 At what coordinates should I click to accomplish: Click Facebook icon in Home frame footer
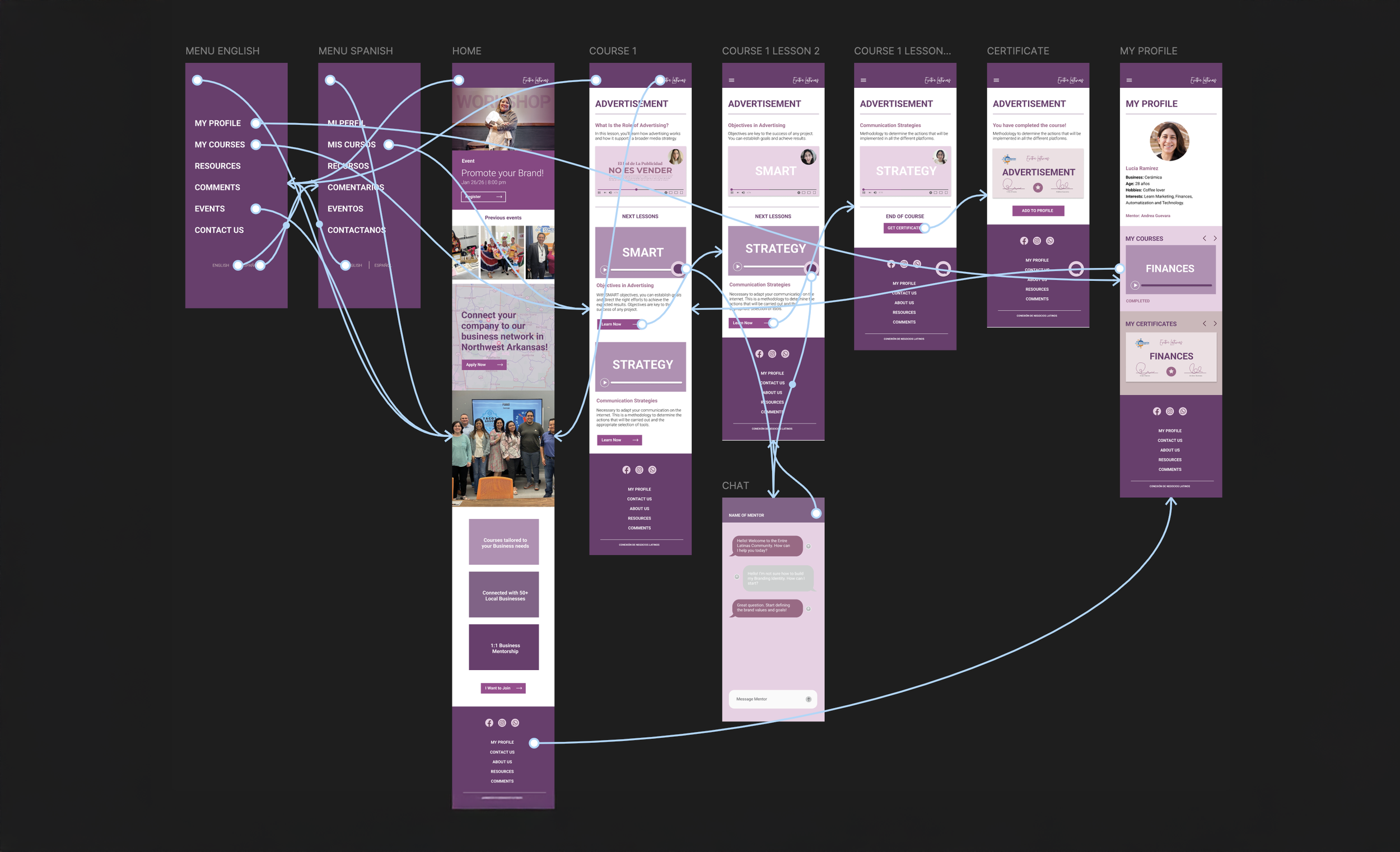(x=489, y=723)
